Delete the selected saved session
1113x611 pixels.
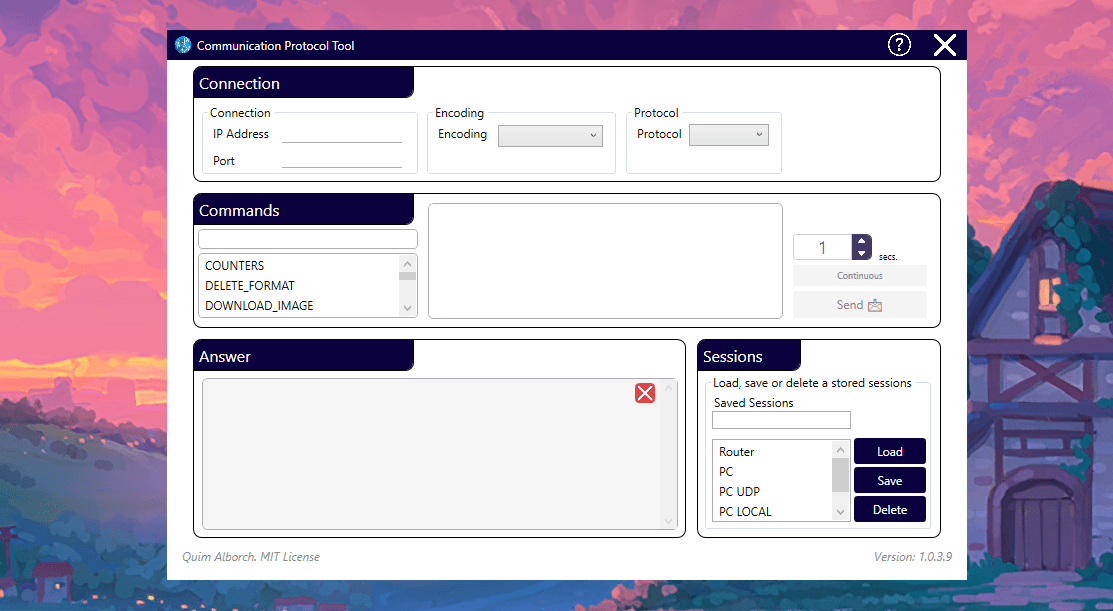point(889,509)
